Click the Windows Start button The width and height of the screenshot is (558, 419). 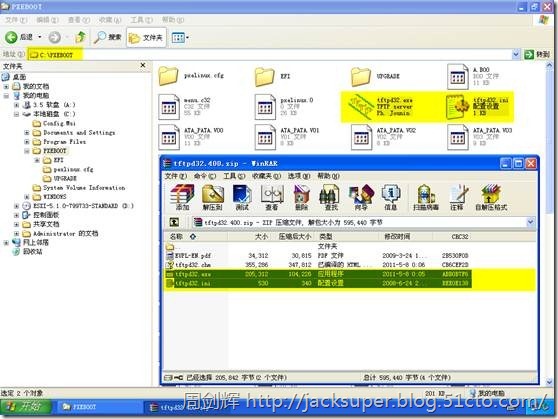pos(26,406)
